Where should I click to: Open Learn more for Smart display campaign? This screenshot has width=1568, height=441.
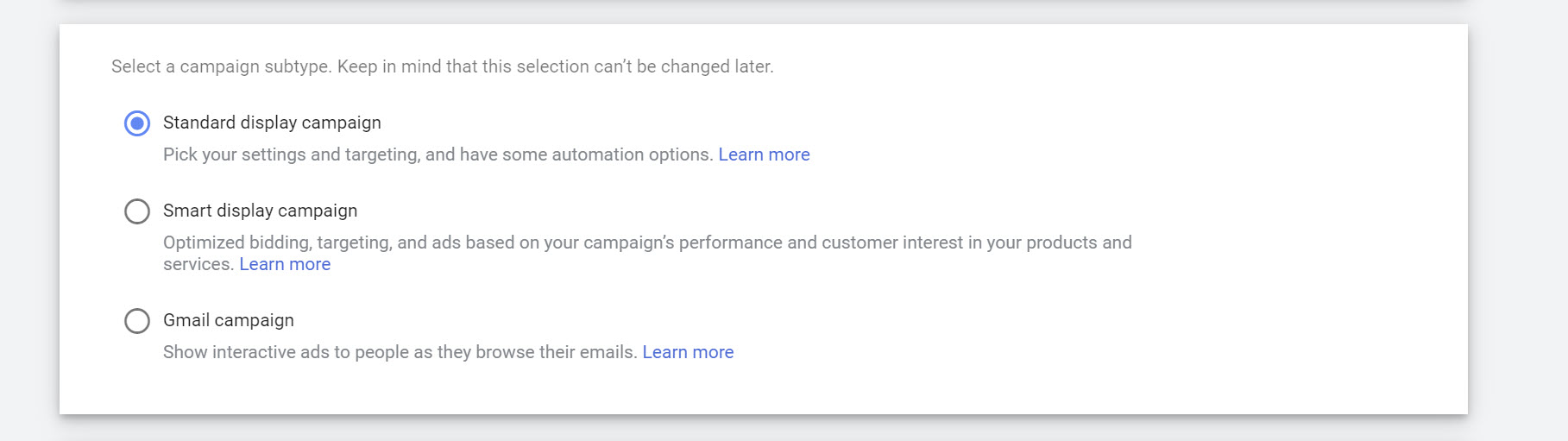(285, 264)
